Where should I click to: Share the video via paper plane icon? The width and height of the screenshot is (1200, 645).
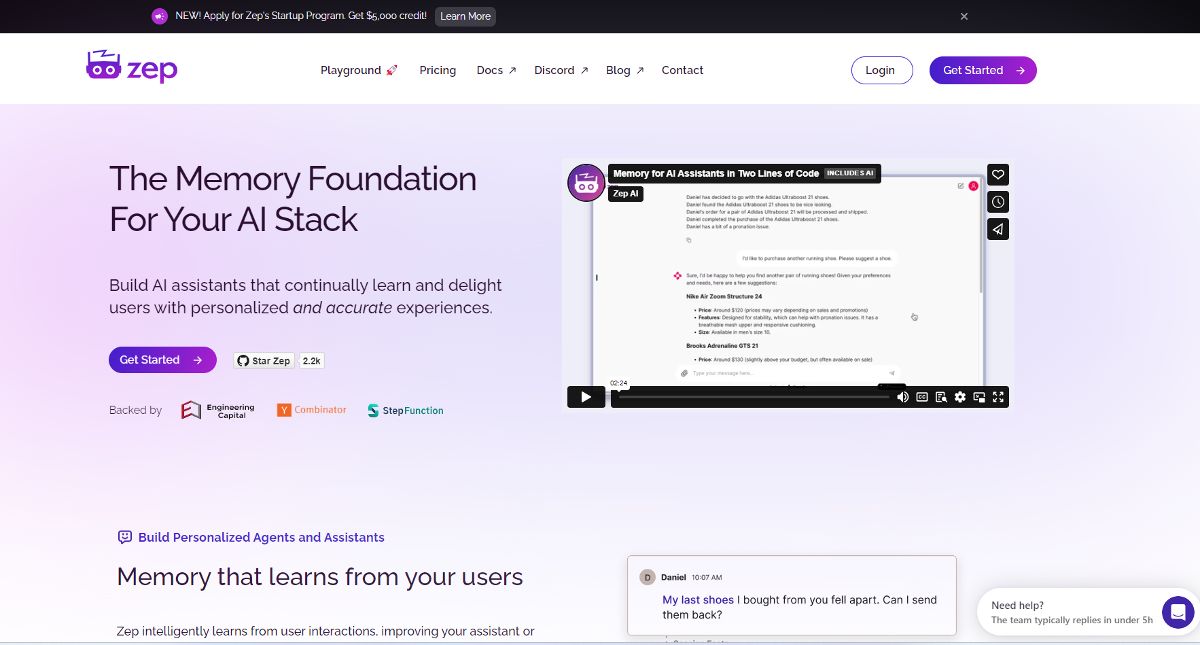[998, 229]
